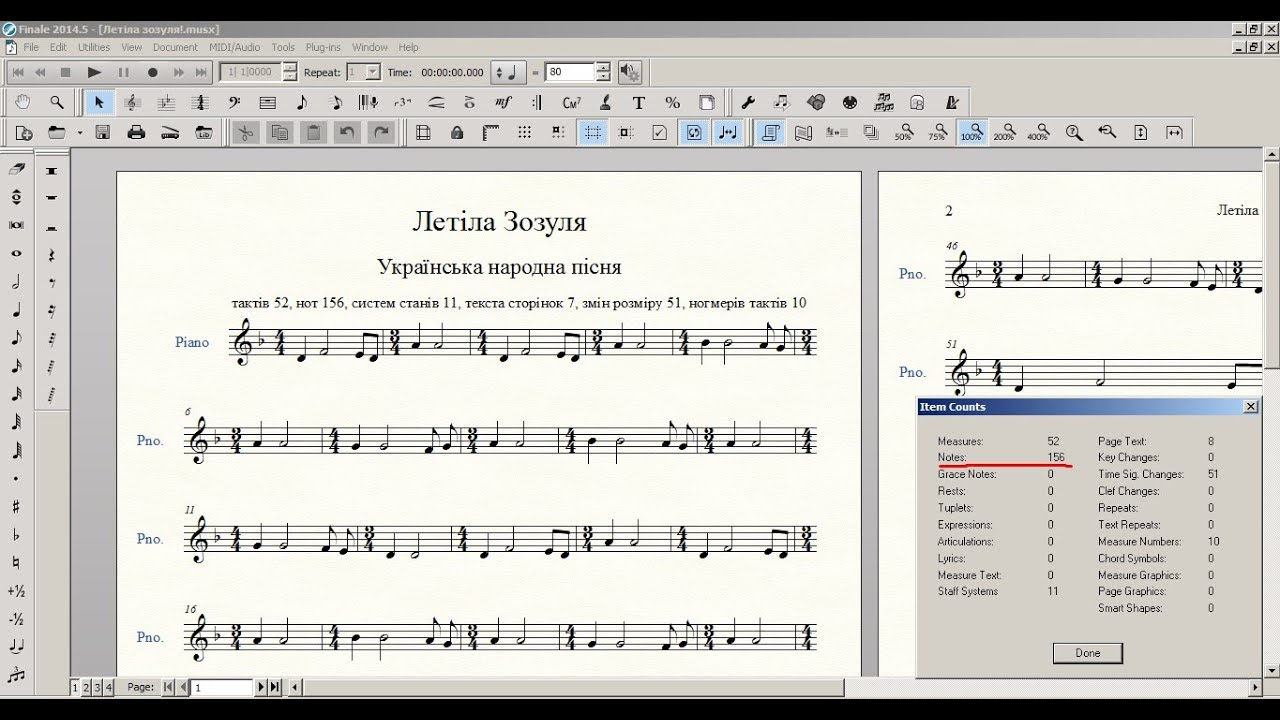1280x720 pixels.
Task: Select the Zoom magnifier tool
Action: pos(57,102)
